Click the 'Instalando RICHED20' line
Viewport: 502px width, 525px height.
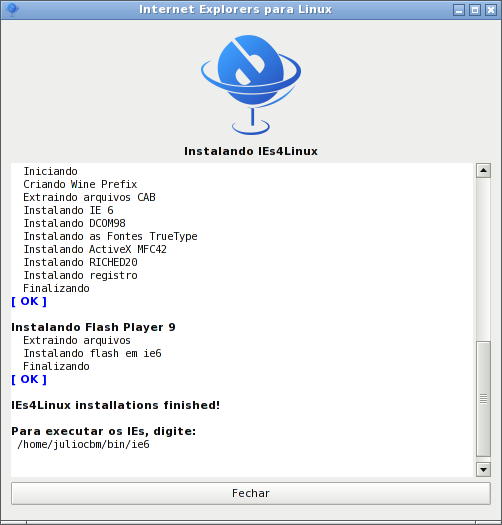[80, 262]
